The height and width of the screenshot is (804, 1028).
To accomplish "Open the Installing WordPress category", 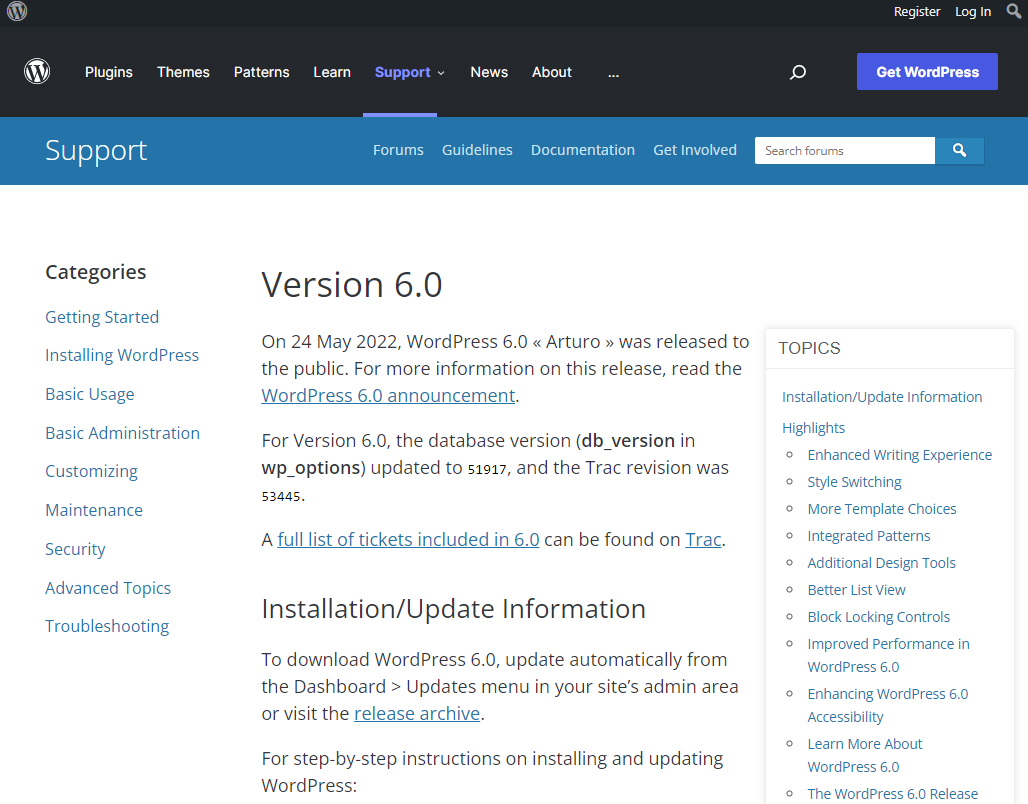I will point(122,355).
